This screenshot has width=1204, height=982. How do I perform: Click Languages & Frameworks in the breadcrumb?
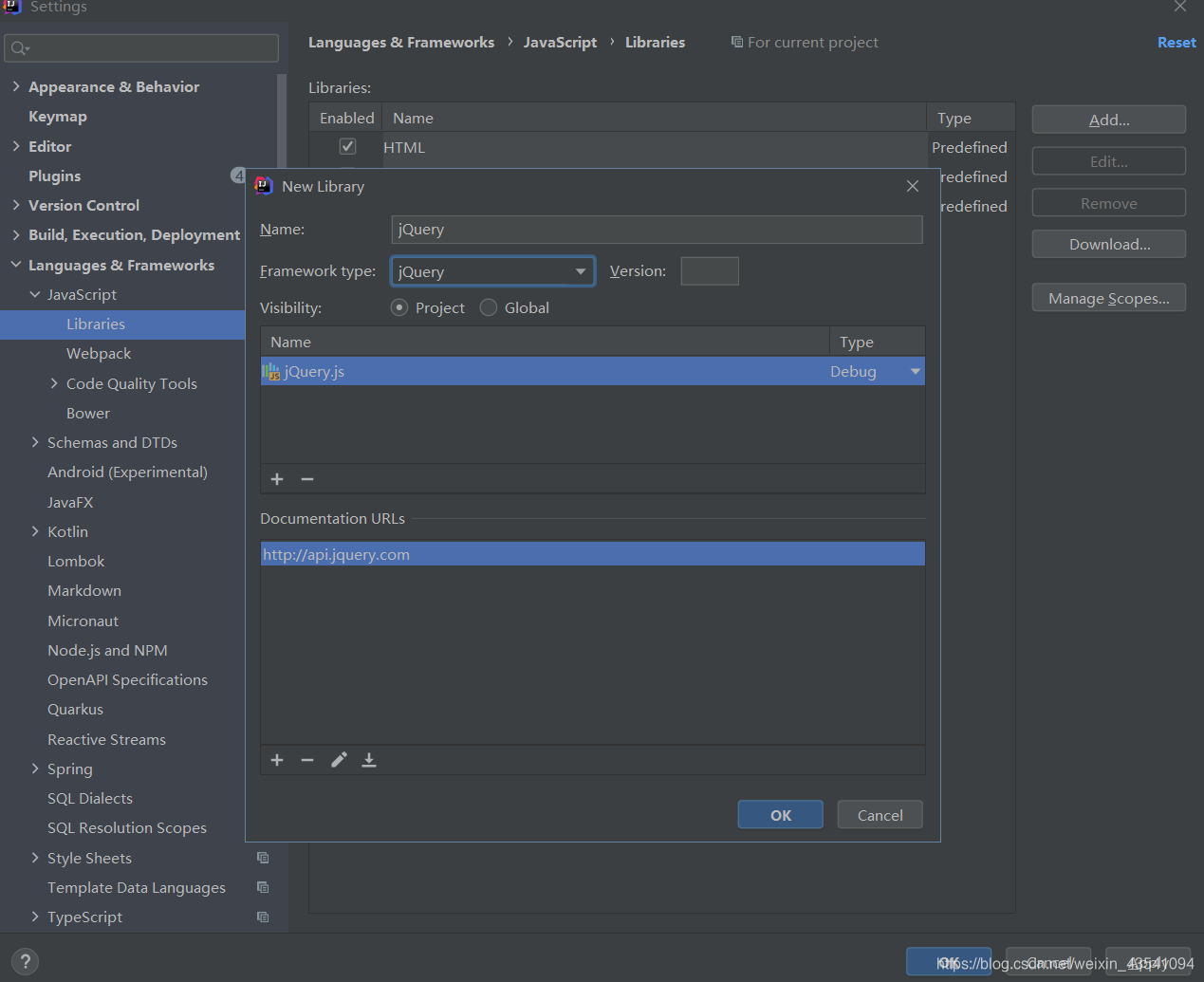click(x=401, y=42)
